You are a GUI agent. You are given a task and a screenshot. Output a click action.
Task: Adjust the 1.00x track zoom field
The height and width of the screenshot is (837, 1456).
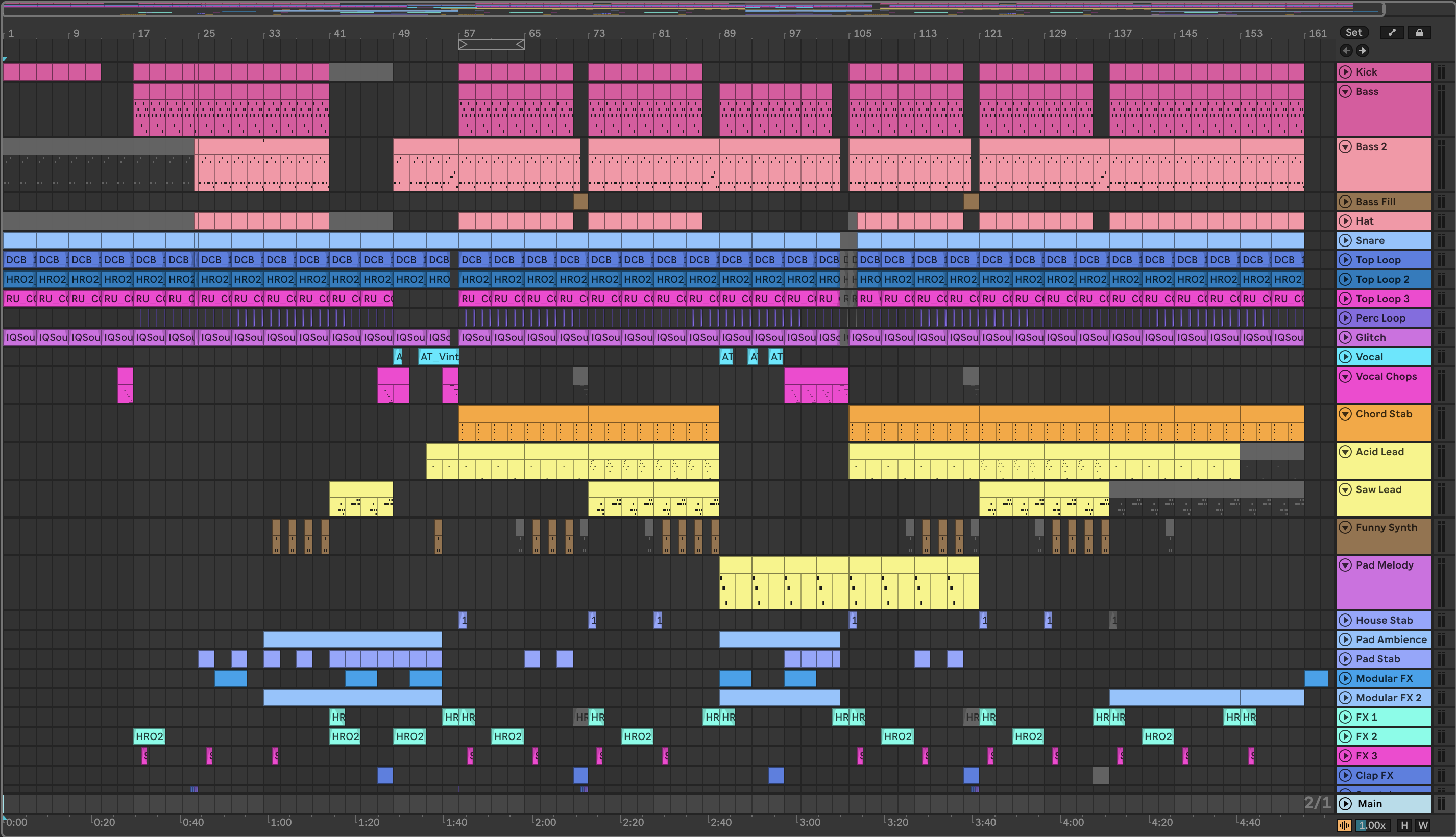tap(1372, 825)
